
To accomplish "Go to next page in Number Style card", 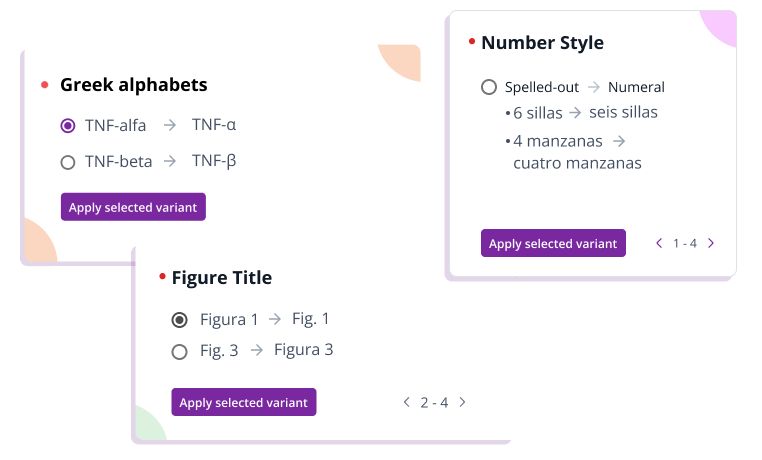I will (711, 243).
